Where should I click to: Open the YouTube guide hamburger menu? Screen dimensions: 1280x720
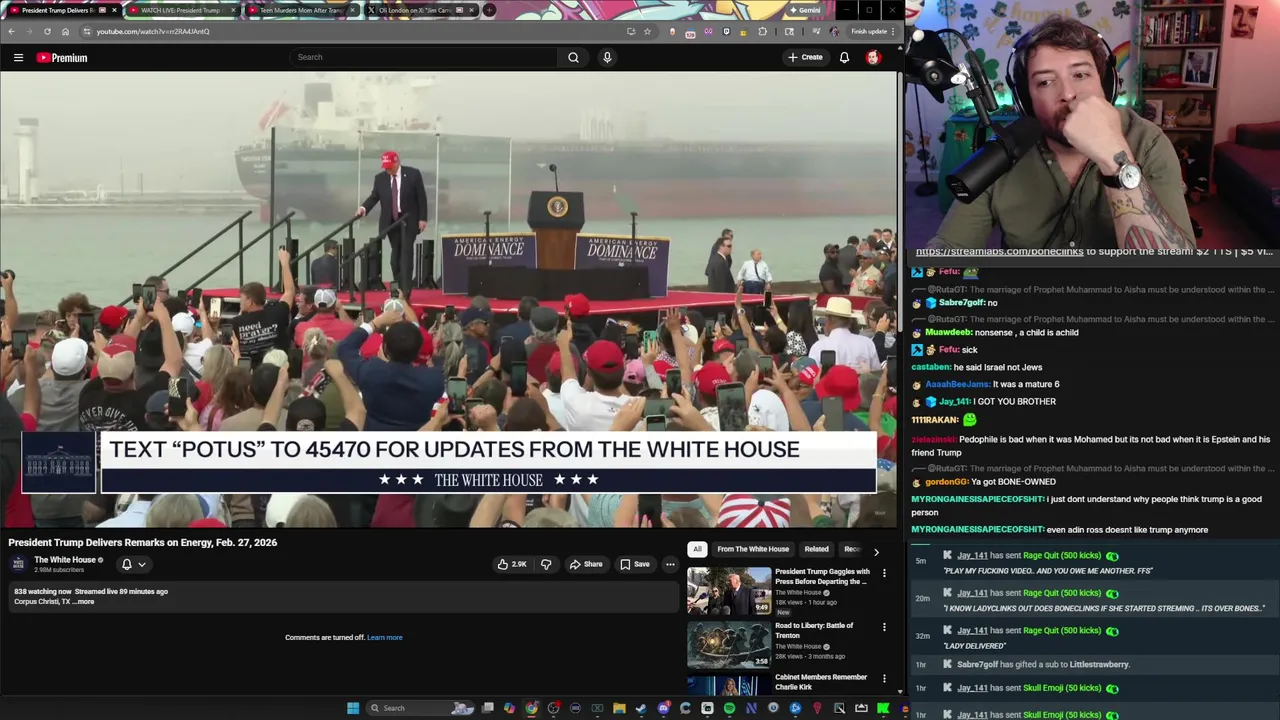[x=18, y=58]
